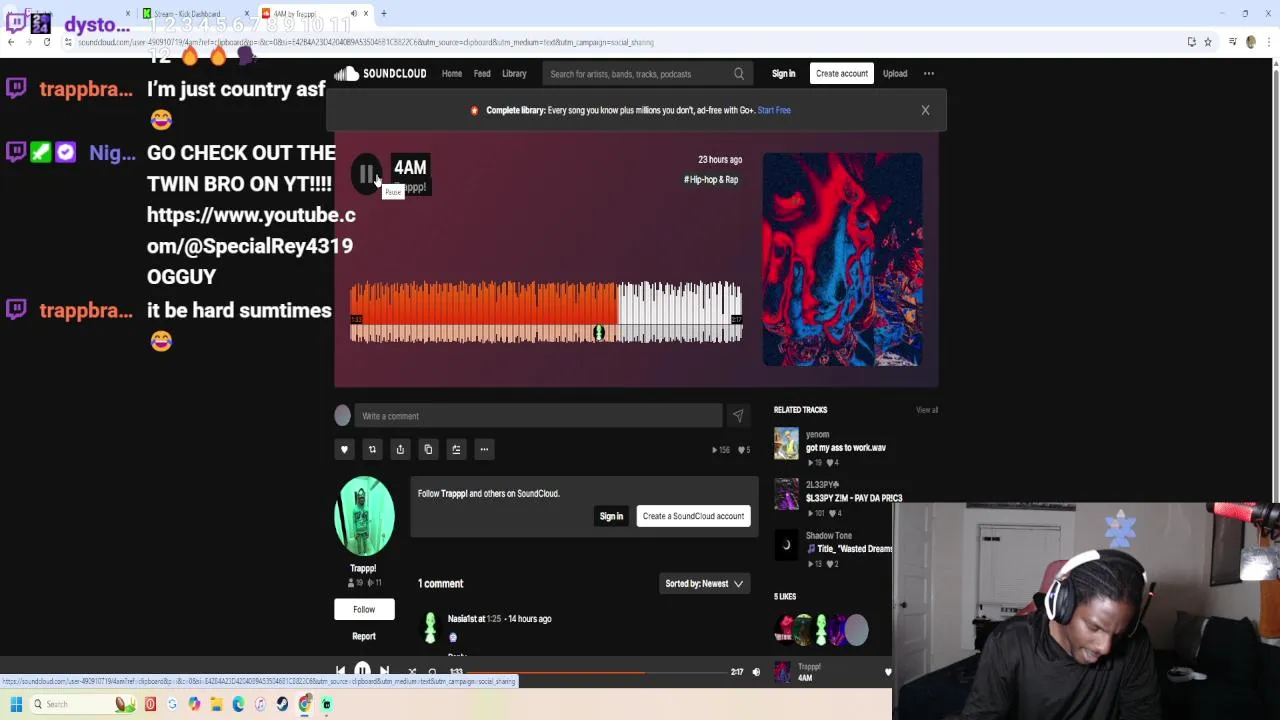1280x720 pixels.
Task: Click Sign in within the follow prompt
Action: pyautogui.click(x=611, y=516)
